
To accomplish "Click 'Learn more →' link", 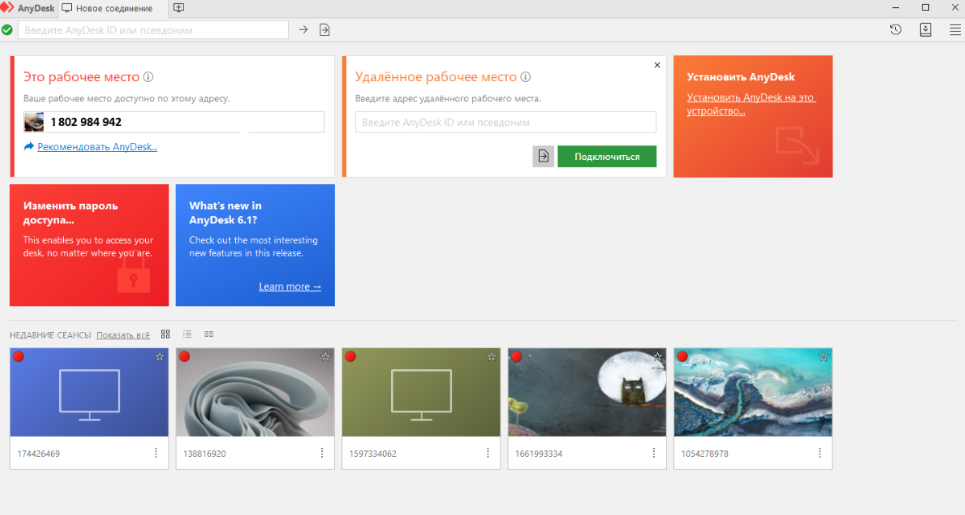I will (290, 286).
